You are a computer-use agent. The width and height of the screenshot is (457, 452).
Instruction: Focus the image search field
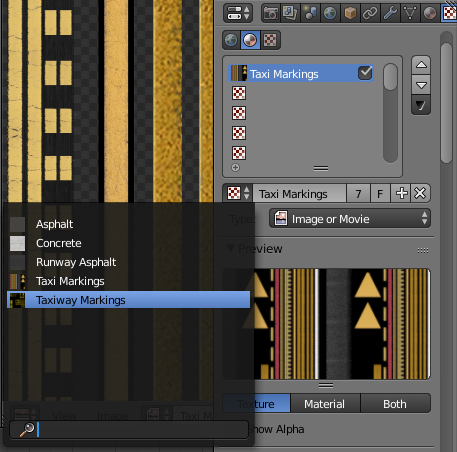129,429
